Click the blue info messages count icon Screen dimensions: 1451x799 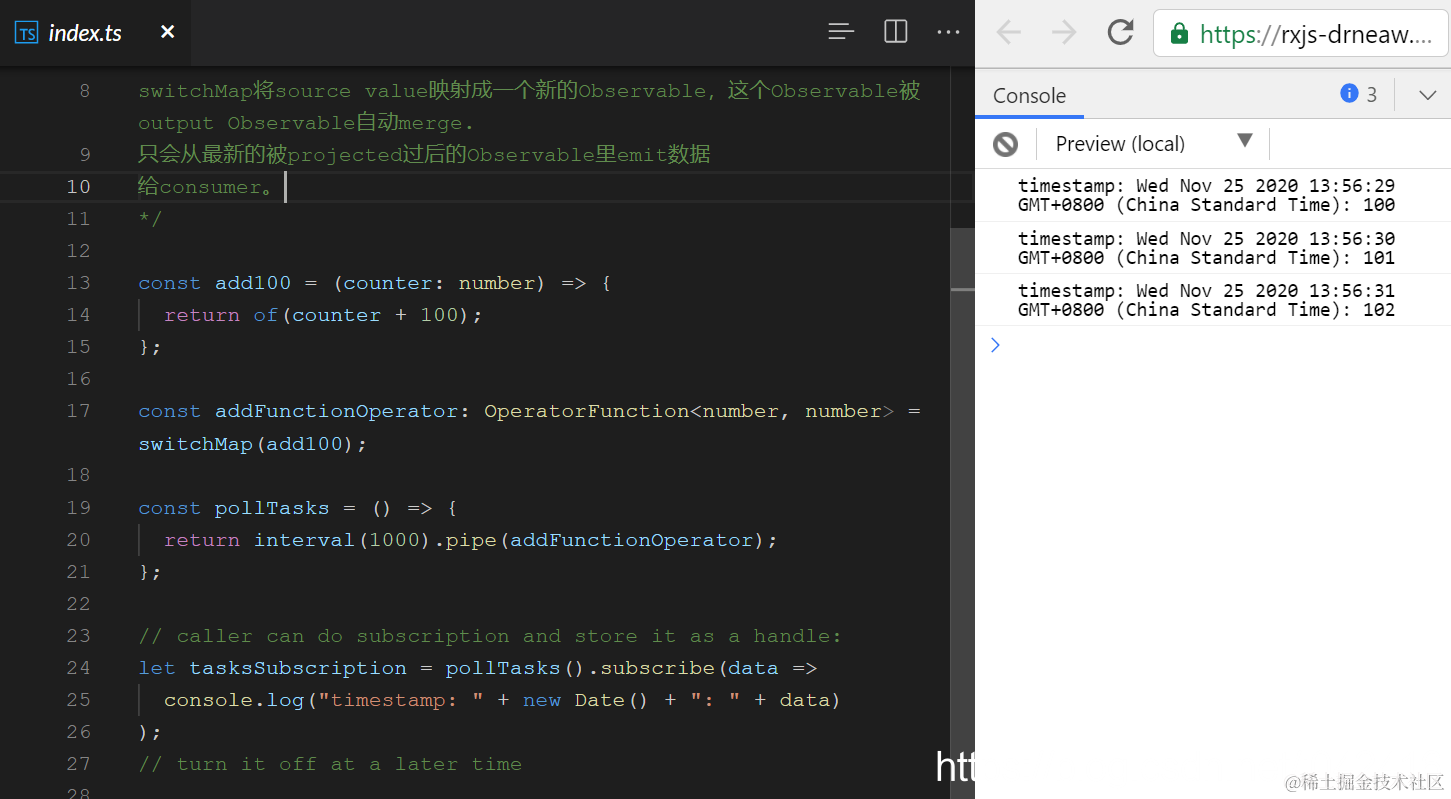(1349, 94)
